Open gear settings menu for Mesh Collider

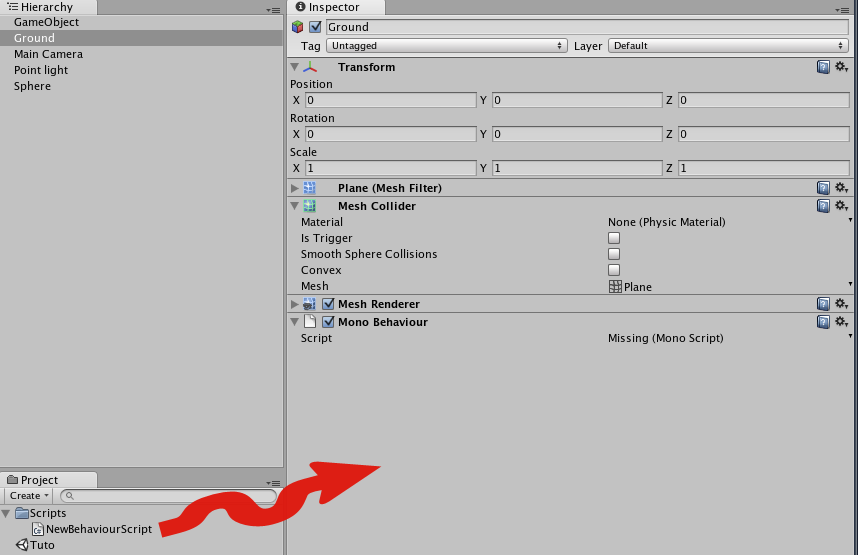click(x=841, y=206)
